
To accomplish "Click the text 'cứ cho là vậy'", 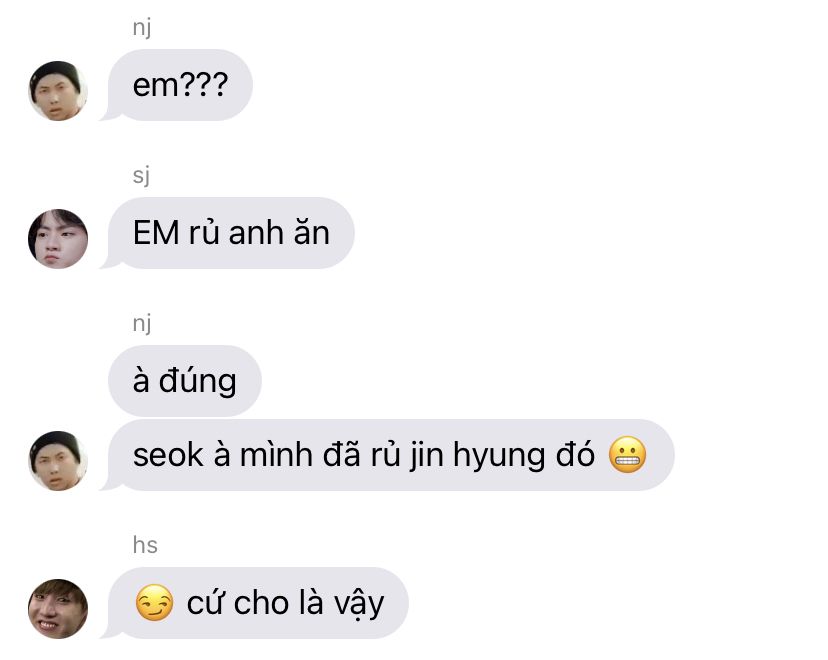I will 285,604.
